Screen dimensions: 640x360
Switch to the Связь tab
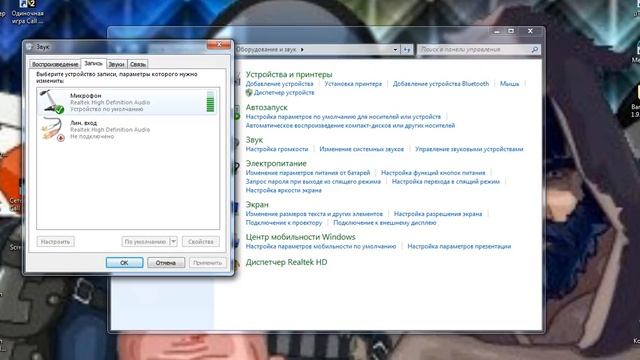coord(138,64)
